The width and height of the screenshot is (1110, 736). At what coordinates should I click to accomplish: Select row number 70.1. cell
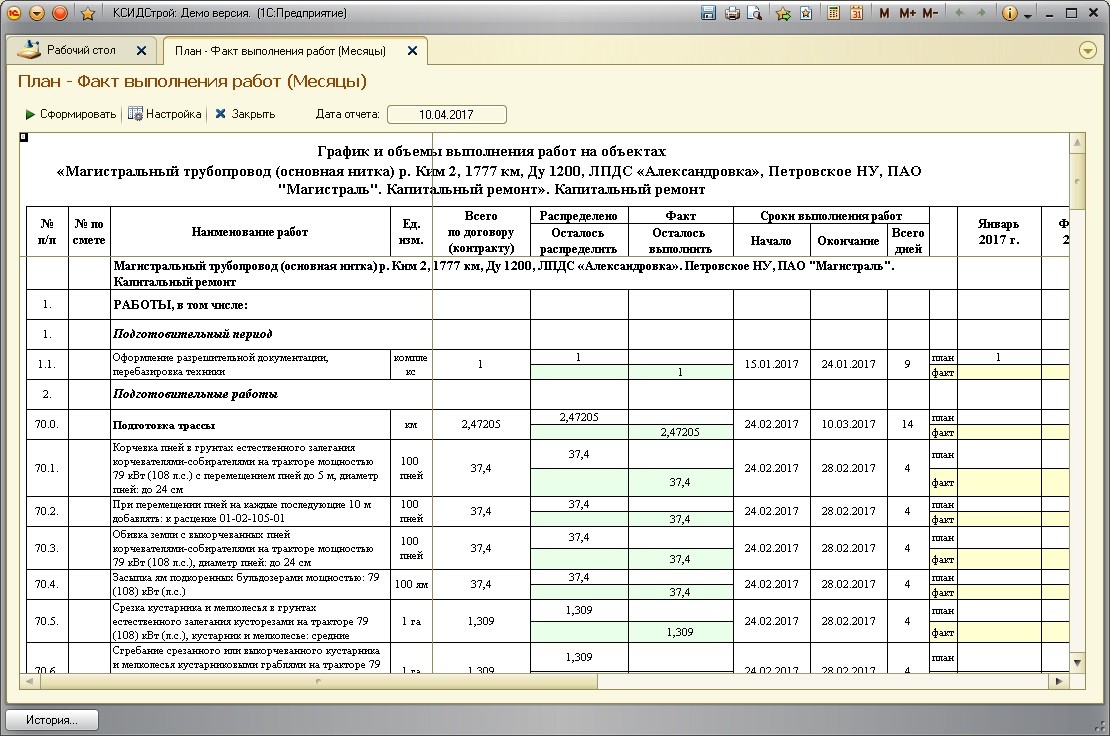47,468
